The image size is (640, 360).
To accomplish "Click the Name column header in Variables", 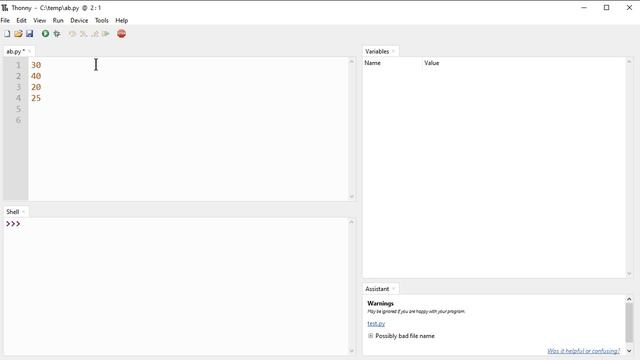I will (x=373, y=63).
